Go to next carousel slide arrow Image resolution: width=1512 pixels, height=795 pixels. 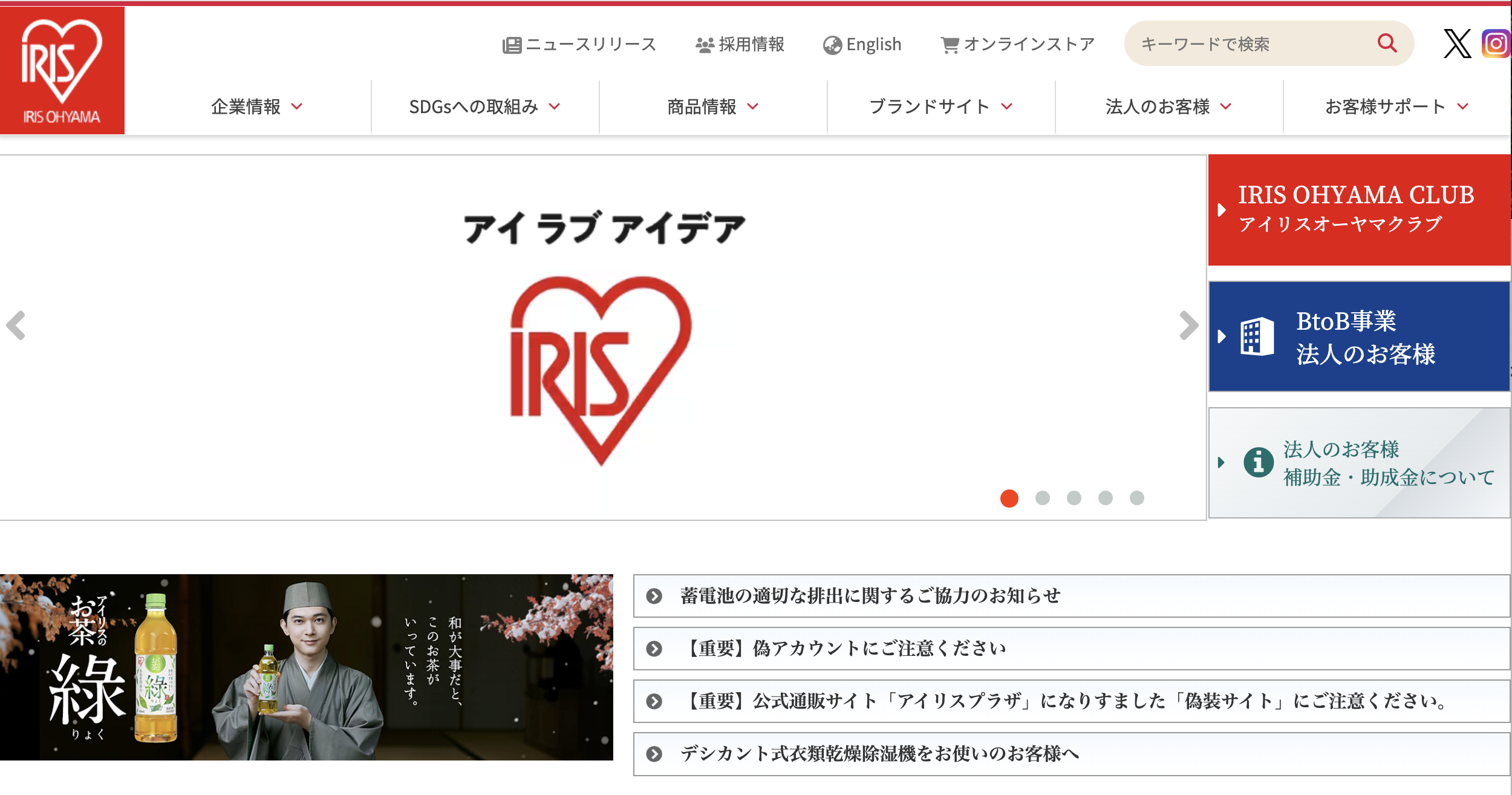click(1188, 326)
